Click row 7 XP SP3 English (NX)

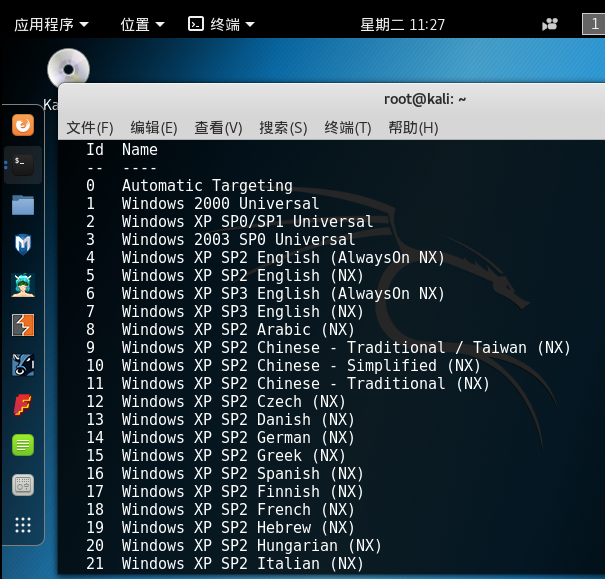click(x=242, y=312)
